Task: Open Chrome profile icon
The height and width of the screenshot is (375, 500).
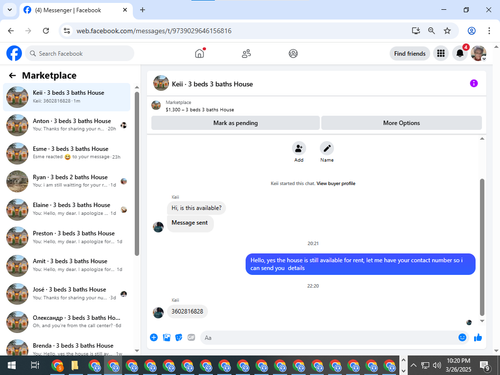Action: (471, 31)
